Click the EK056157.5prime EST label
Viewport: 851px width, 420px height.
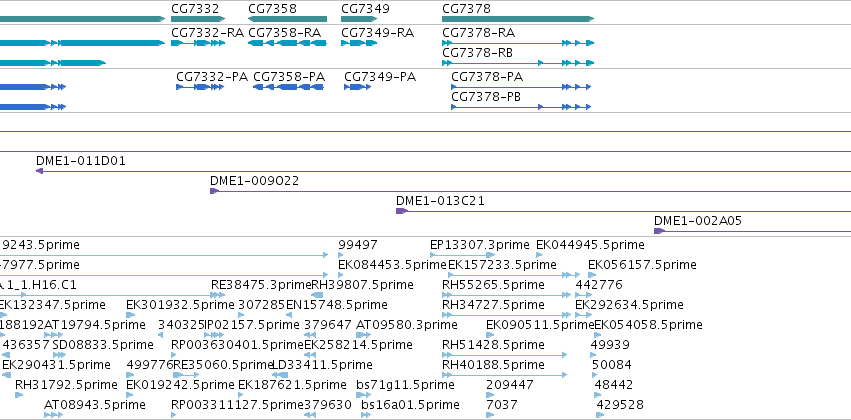click(642, 265)
